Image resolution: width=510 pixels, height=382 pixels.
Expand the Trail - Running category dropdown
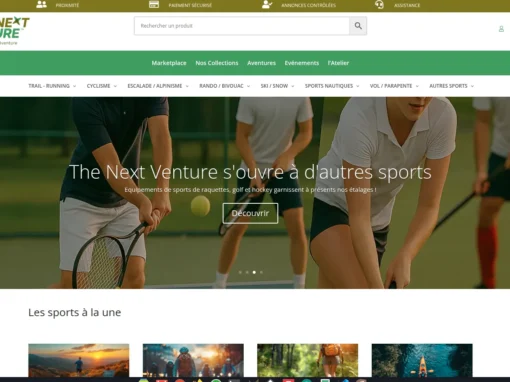click(x=52, y=86)
